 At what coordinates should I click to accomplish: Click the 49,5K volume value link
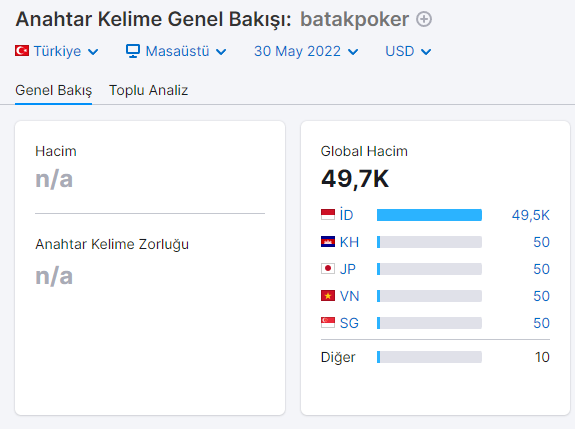(531, 215)
